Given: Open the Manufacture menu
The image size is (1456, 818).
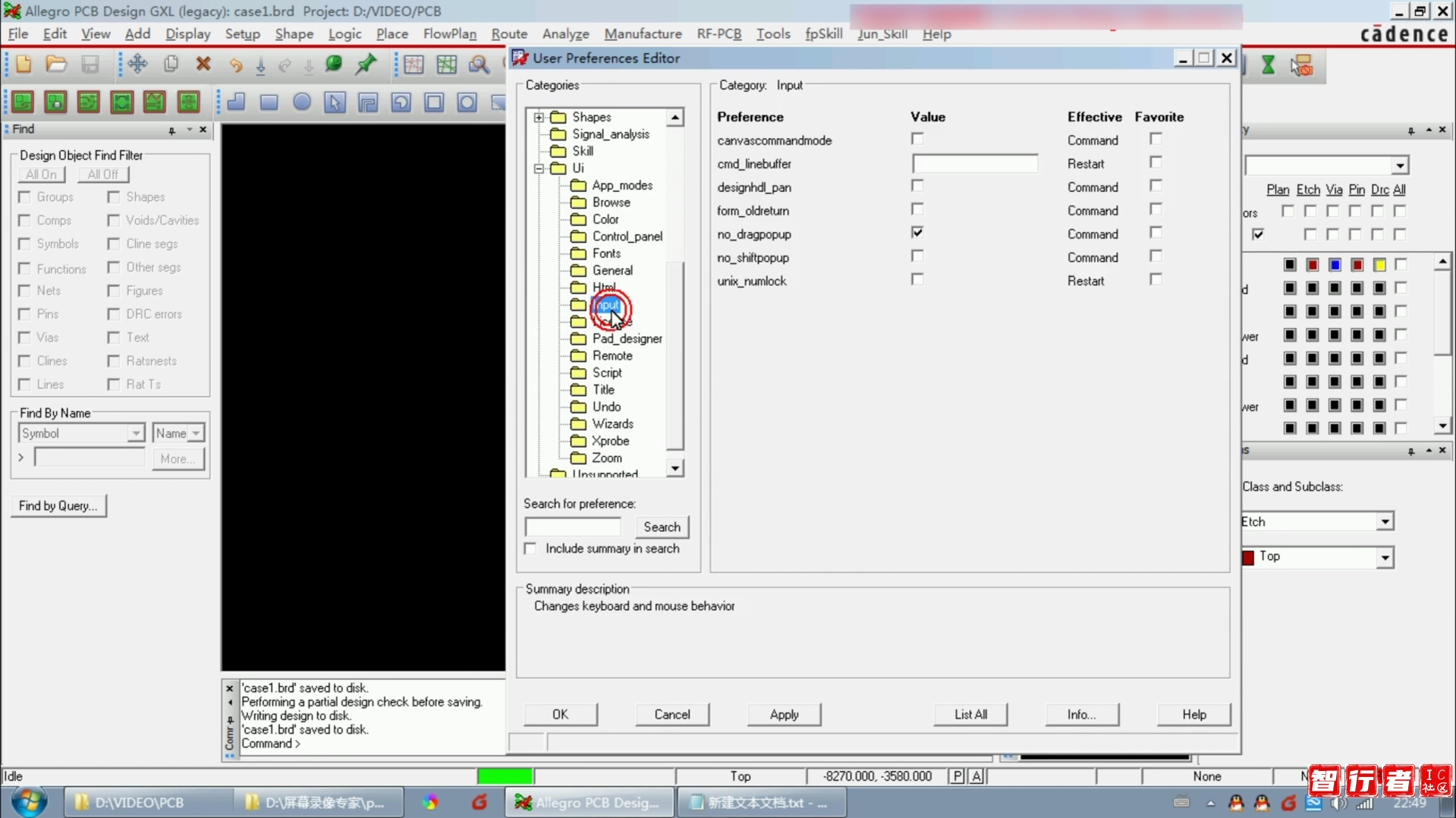Looking at the screenshot, I should [x=643, y=34].
